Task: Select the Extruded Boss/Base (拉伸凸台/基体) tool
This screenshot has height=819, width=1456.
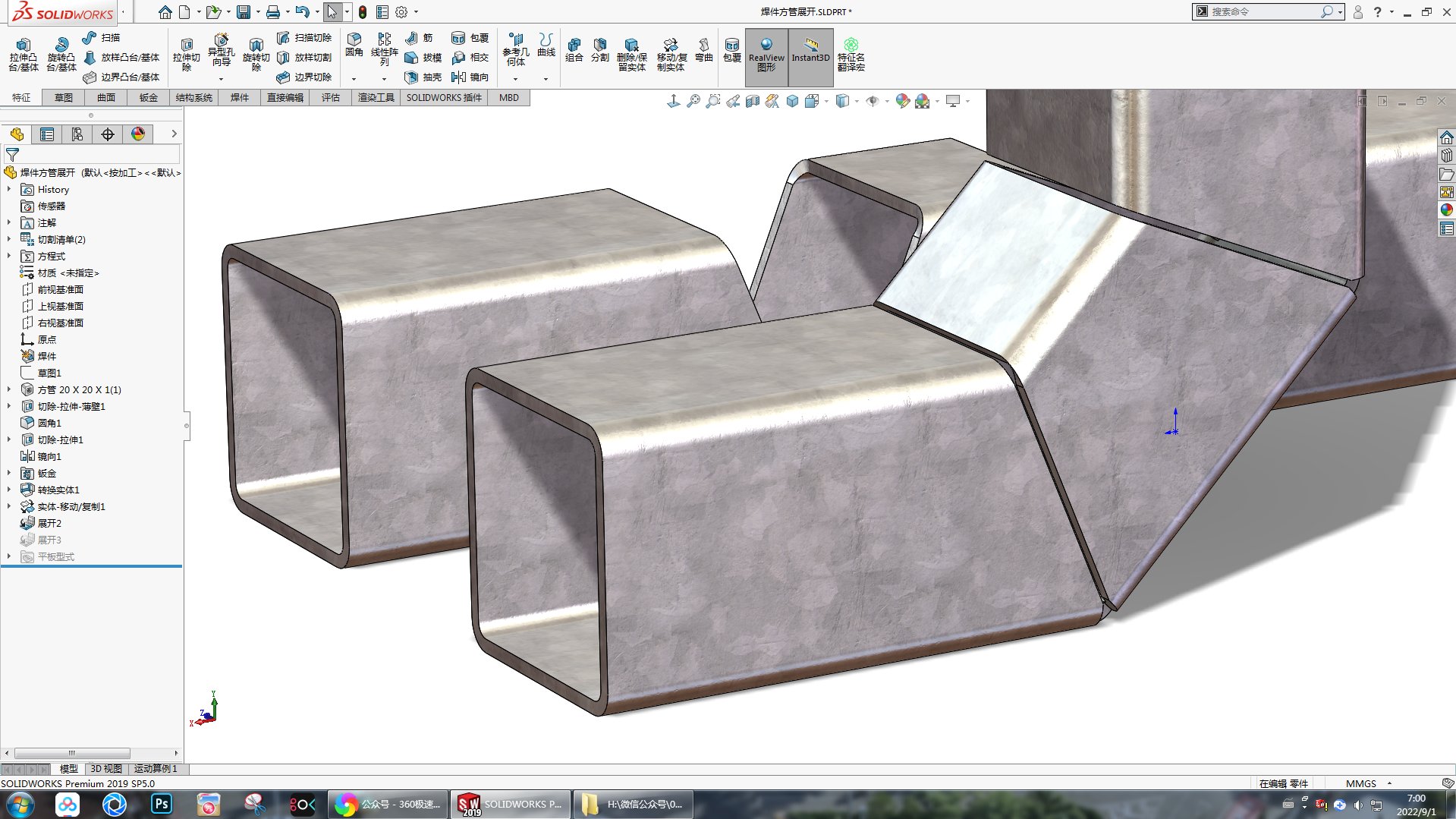Action: coord(23,54)
